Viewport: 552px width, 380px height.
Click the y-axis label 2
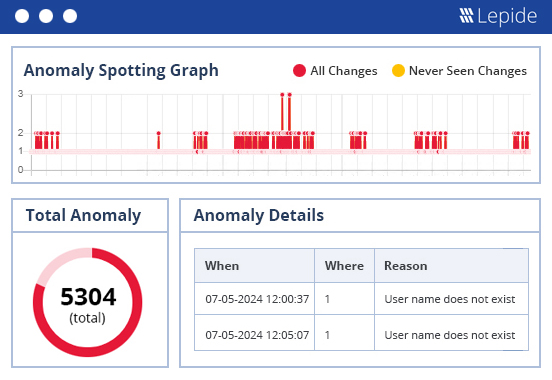point(21,133)
